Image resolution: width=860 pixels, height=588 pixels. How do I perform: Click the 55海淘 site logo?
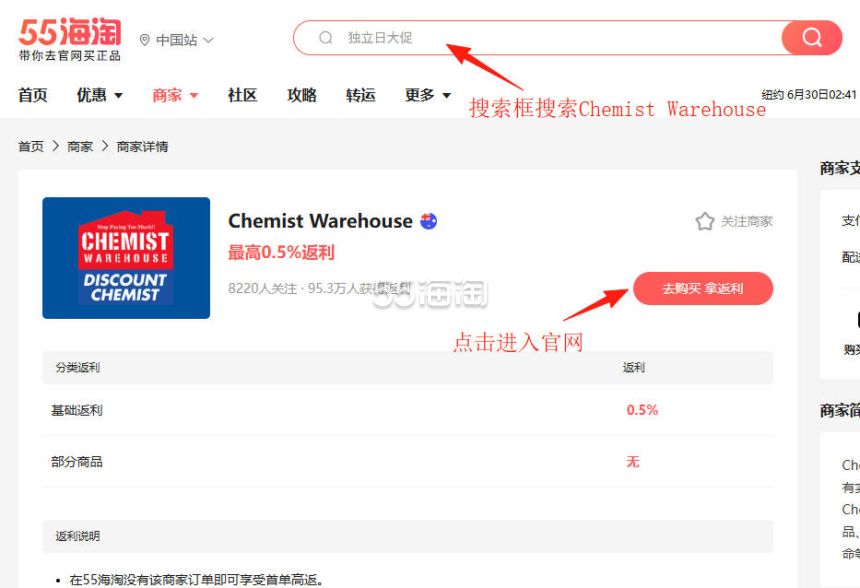(70, 39)
